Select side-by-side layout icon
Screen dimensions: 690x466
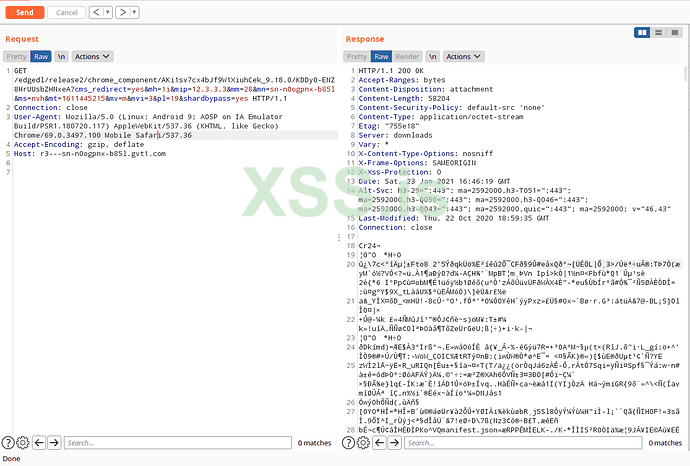coord(642,33)
